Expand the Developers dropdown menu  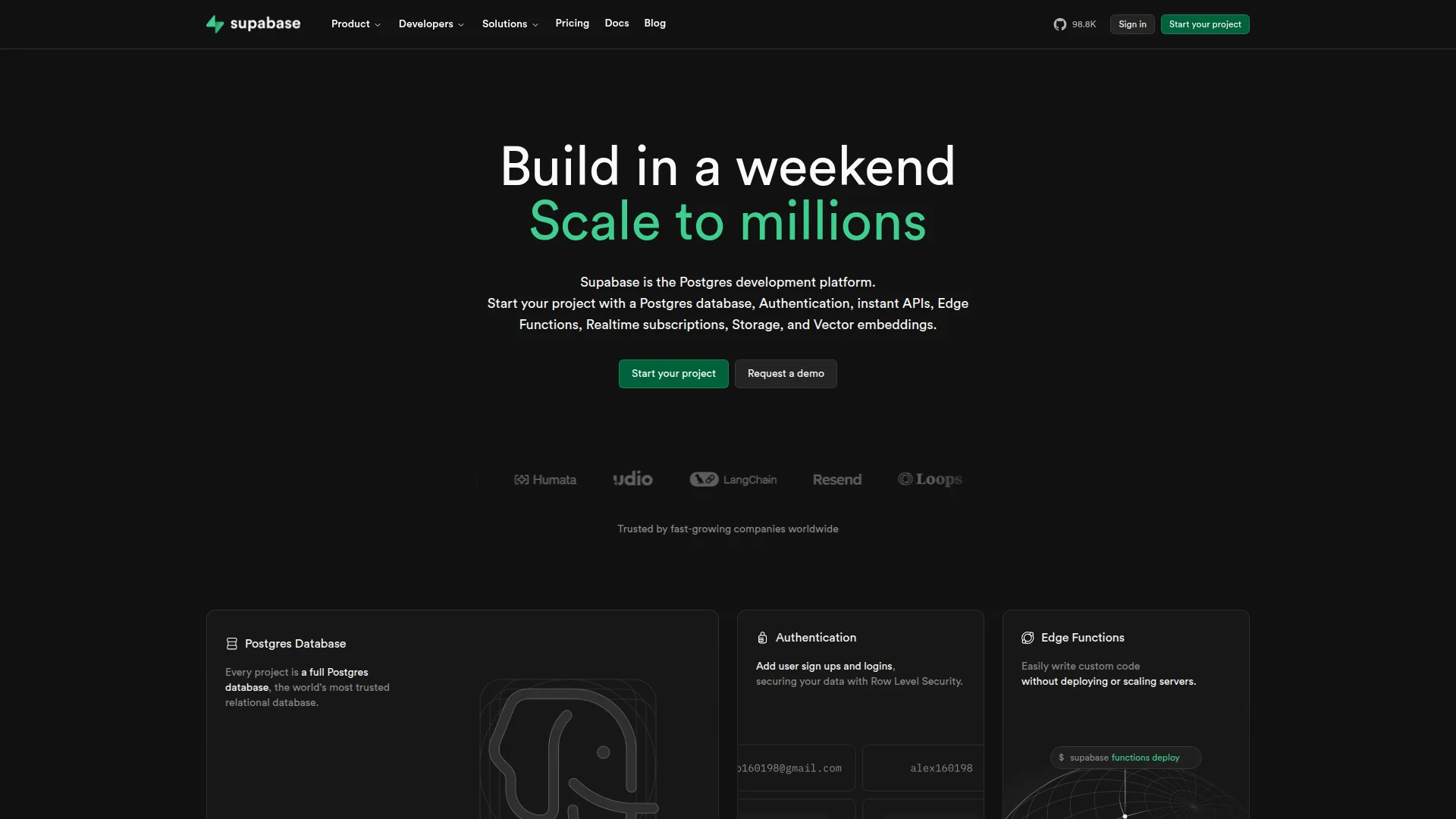(x=431, y=24)
